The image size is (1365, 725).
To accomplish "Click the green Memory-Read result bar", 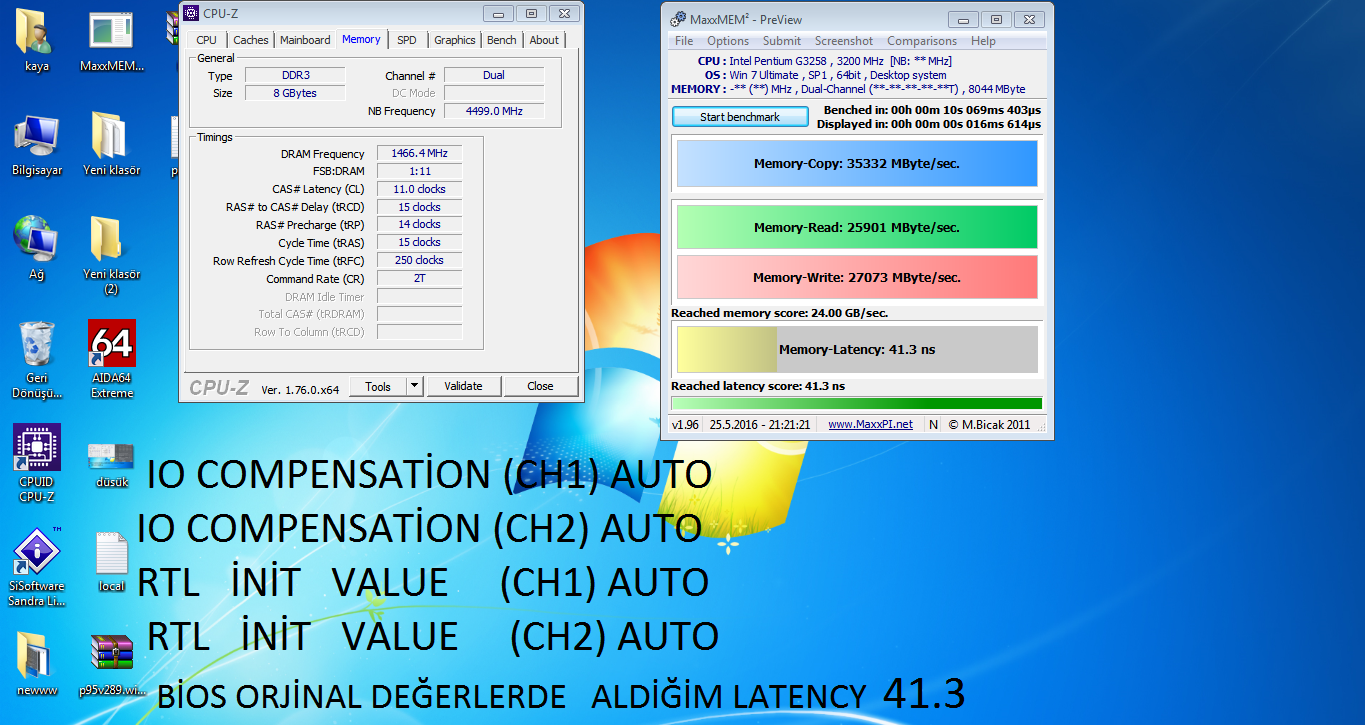I will [x=857, y=227].
